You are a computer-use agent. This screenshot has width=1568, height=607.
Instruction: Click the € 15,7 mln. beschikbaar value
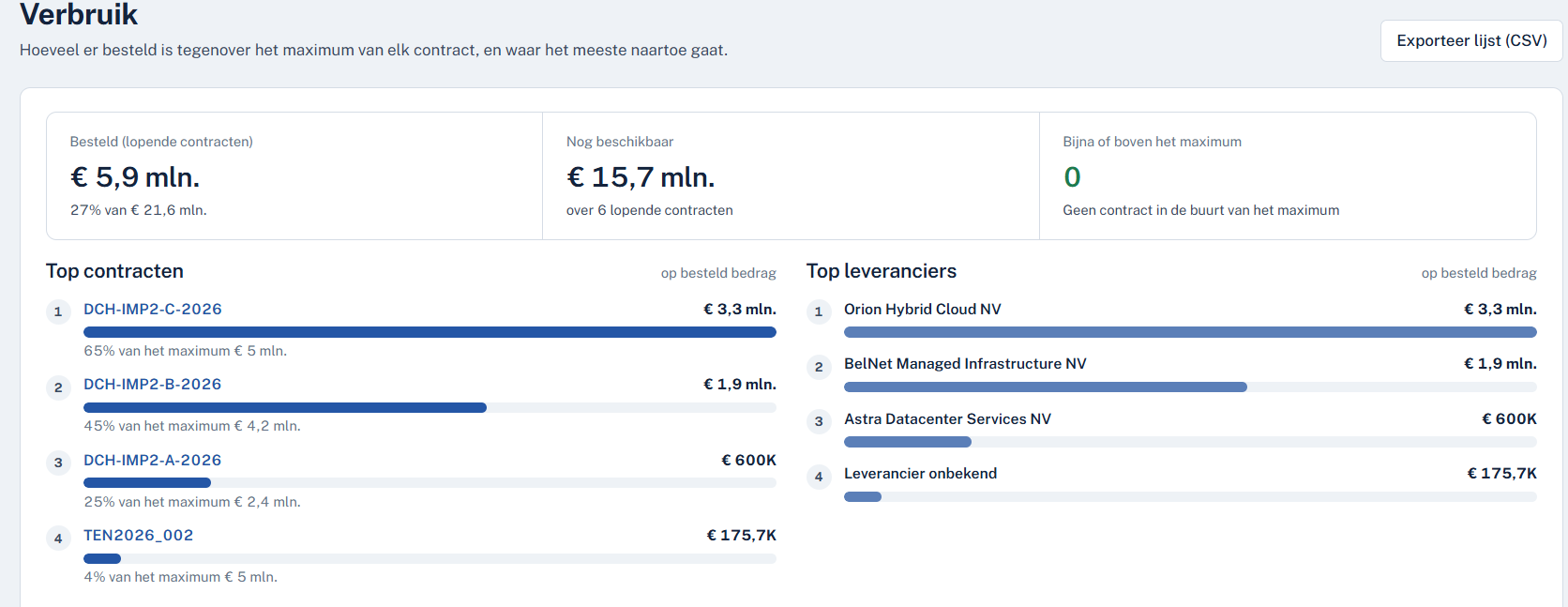coord(641,177)
